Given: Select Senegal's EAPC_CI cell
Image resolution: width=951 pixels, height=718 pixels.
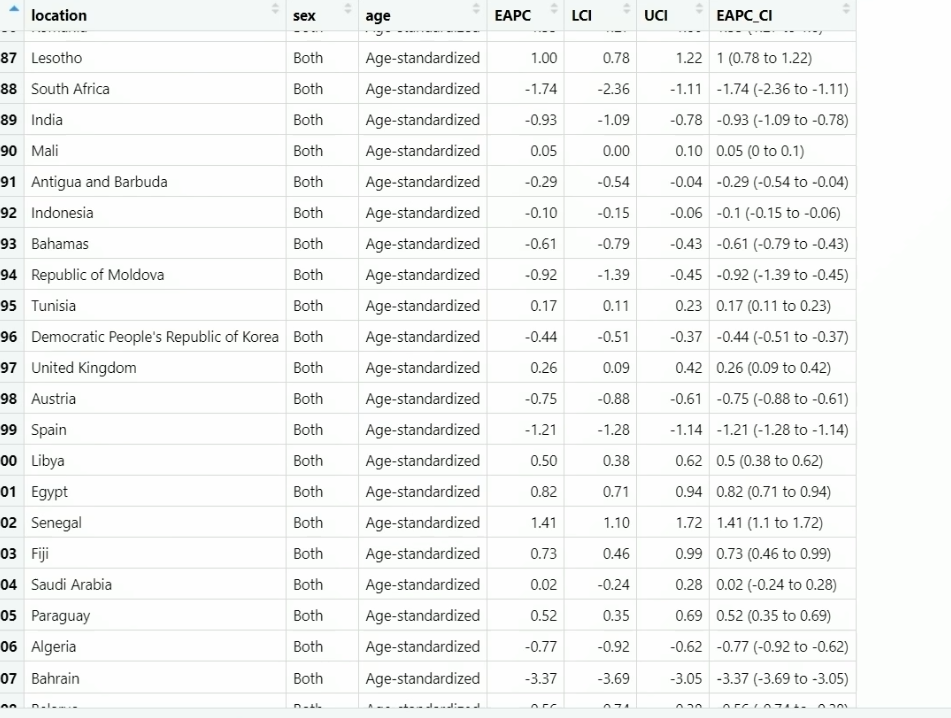Looking at the screenshot, I should click(782, 523).
